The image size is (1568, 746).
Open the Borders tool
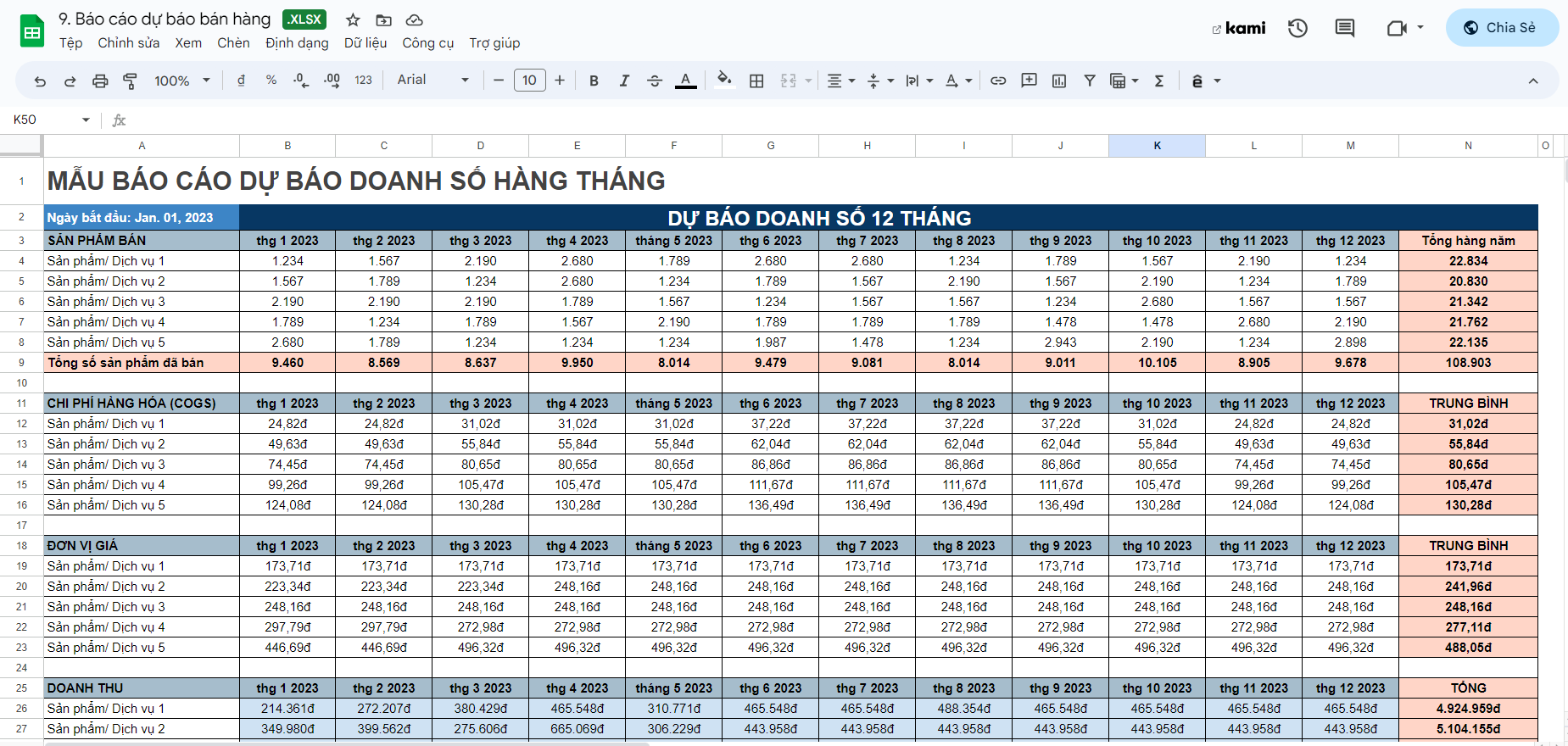(756, 81)
